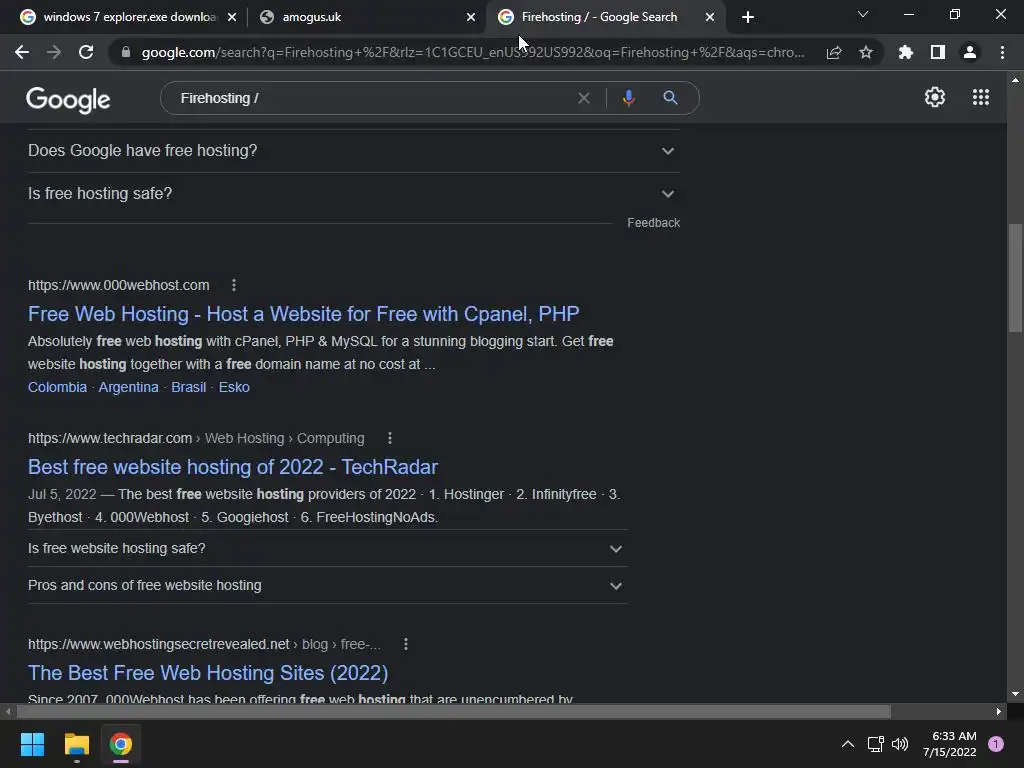Open the Extensions puzzle icon
The height and width of the screenshot is (768, 1024).
[x=906, y=52]
